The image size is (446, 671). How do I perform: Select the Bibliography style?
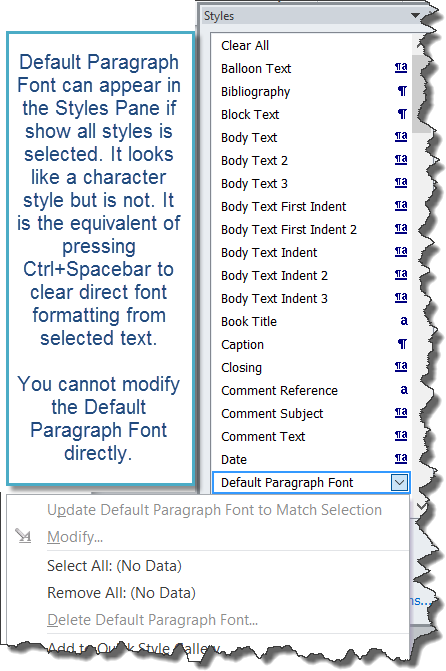coord(256,92)
